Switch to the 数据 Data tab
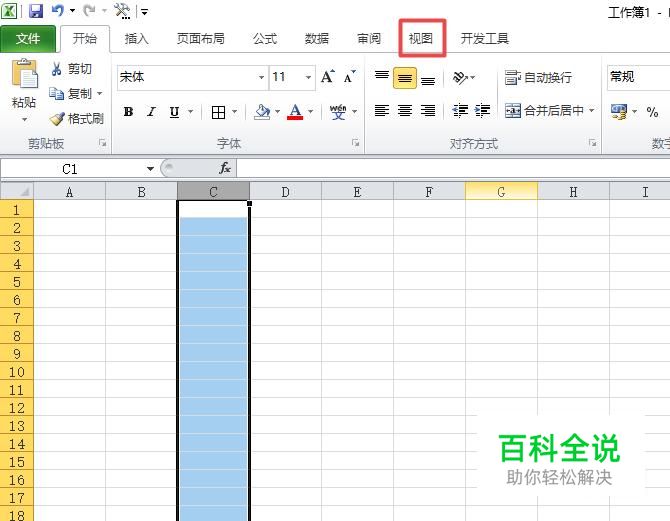 point(317,39)
